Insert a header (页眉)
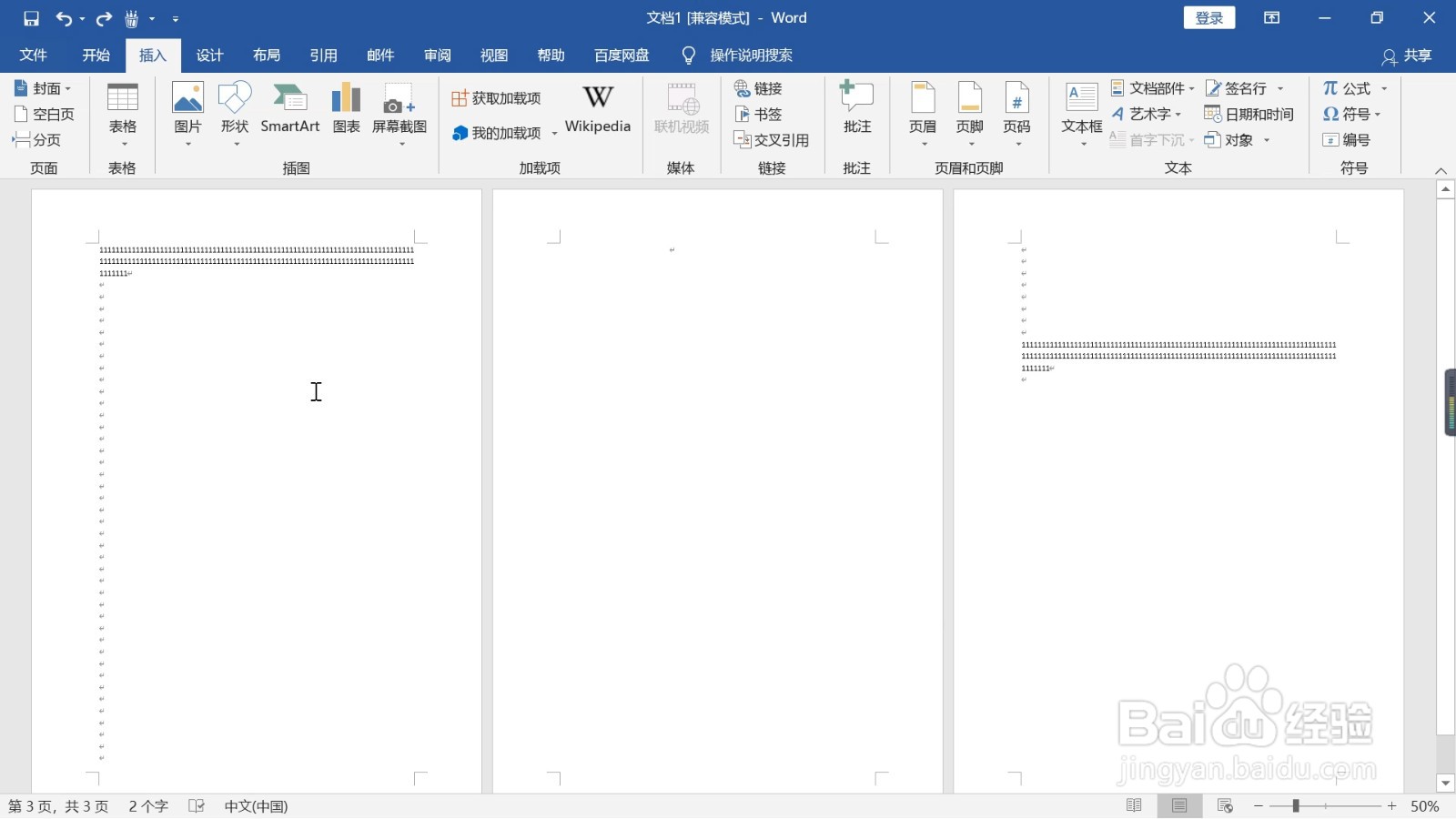 point(923,114)
